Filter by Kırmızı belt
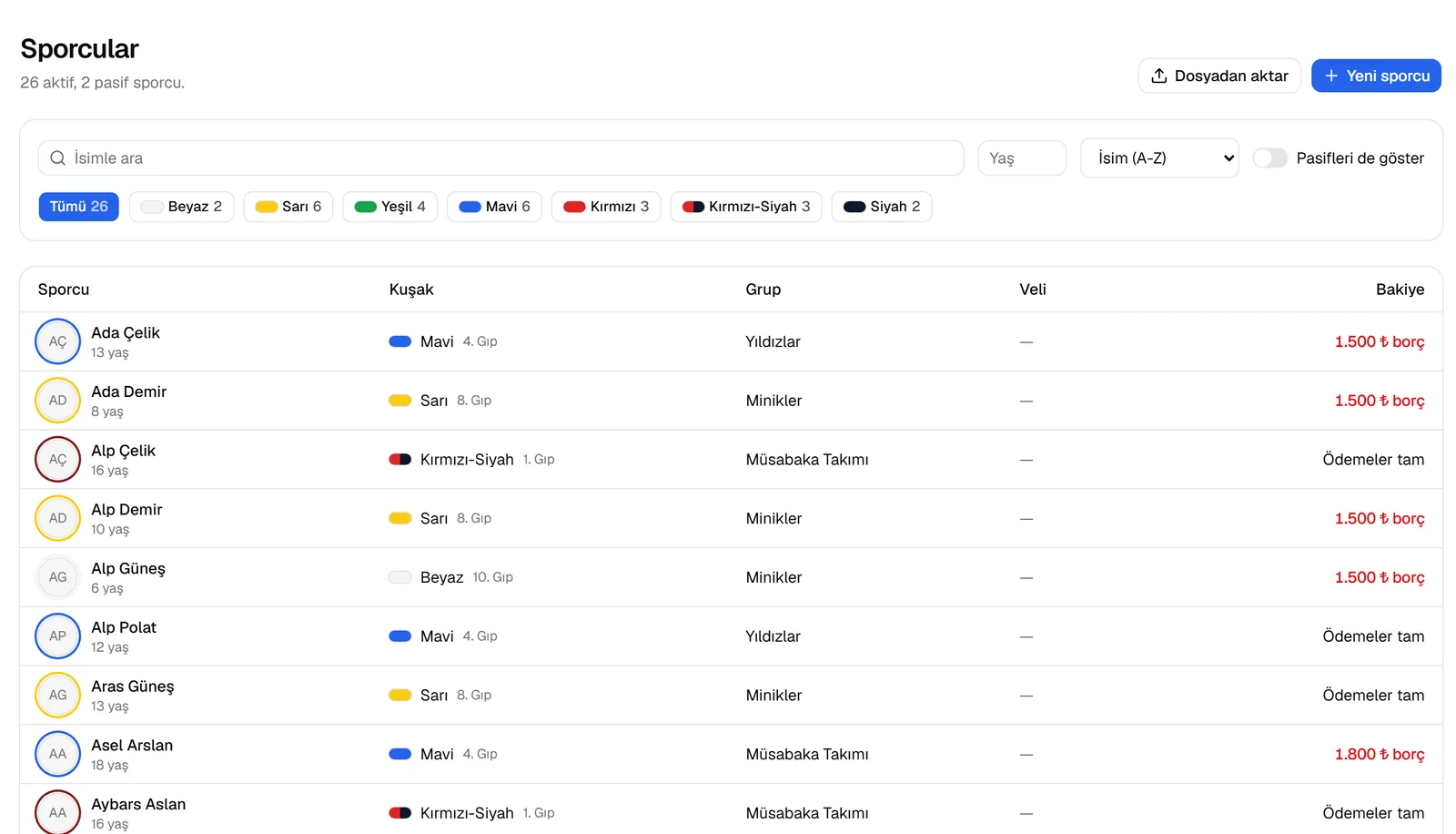1456x834 pixels. pyautogui.click(x=606, y=207)
